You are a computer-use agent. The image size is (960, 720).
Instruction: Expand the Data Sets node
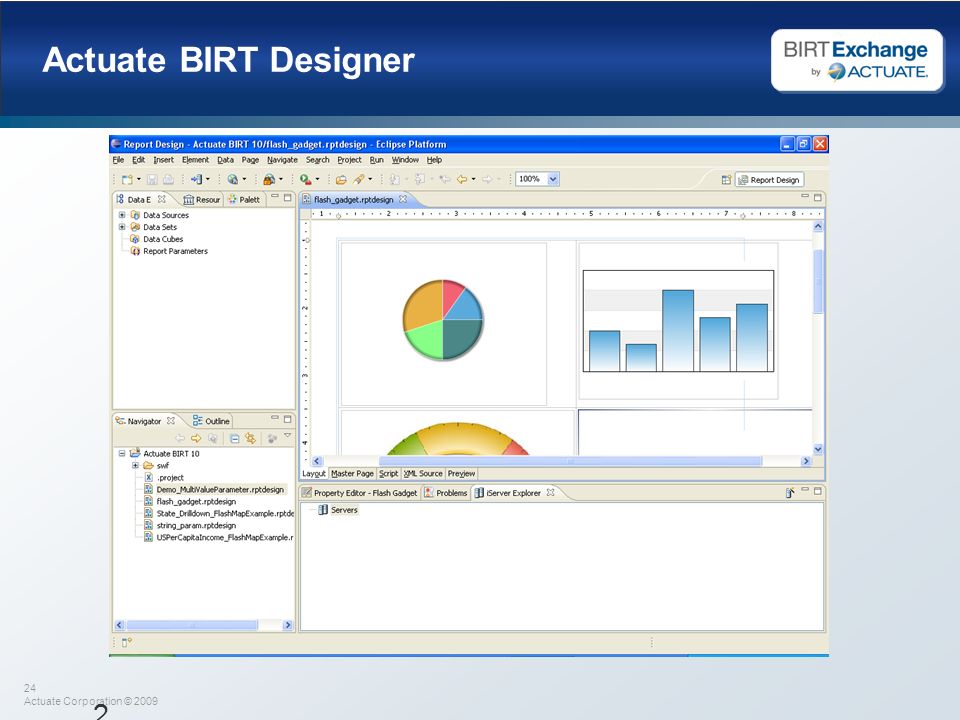122,227
